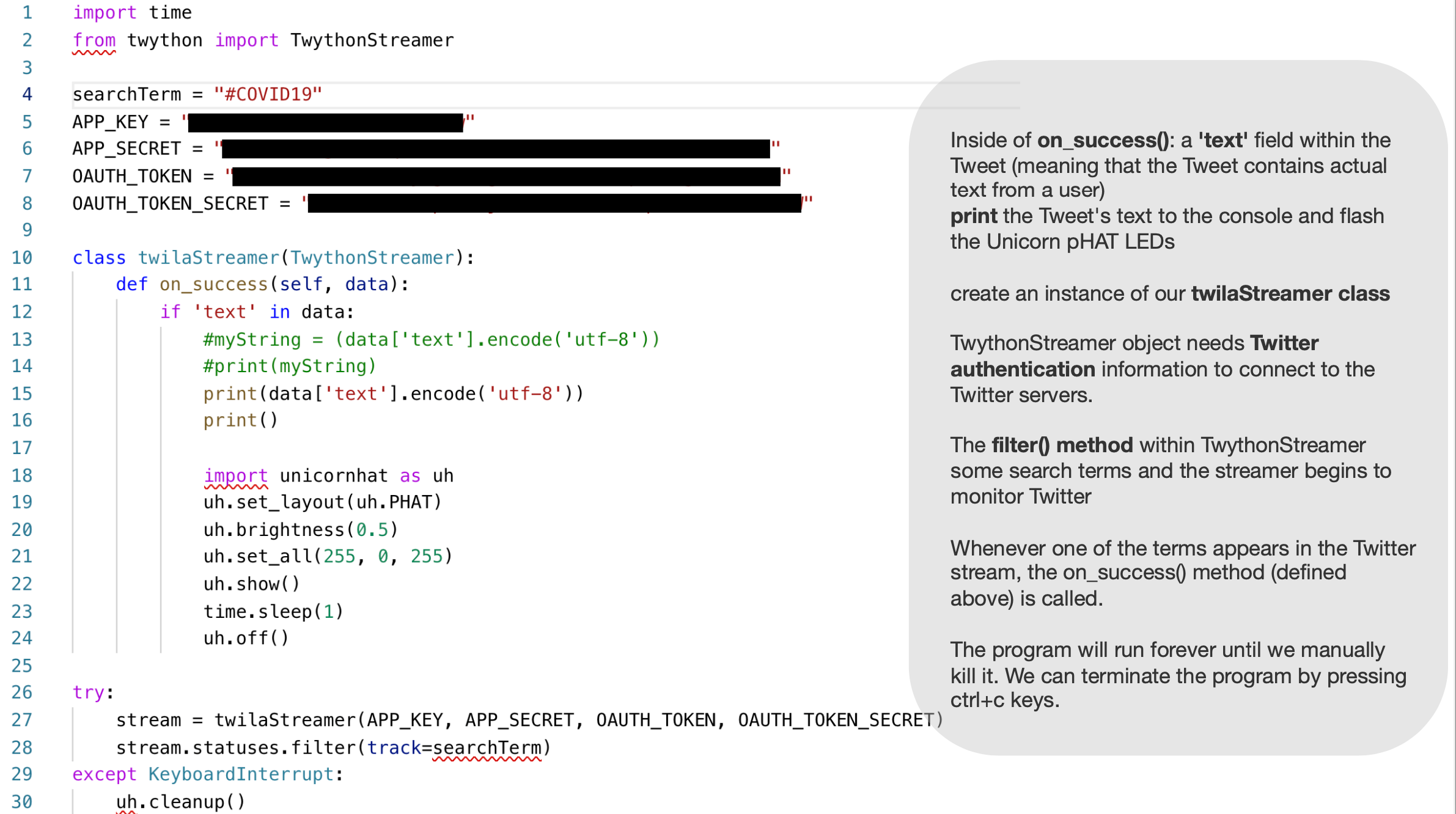Click 'TwythonStreamer' in the import line
This screenshot has width=1456, height=814.
[372, 40]
